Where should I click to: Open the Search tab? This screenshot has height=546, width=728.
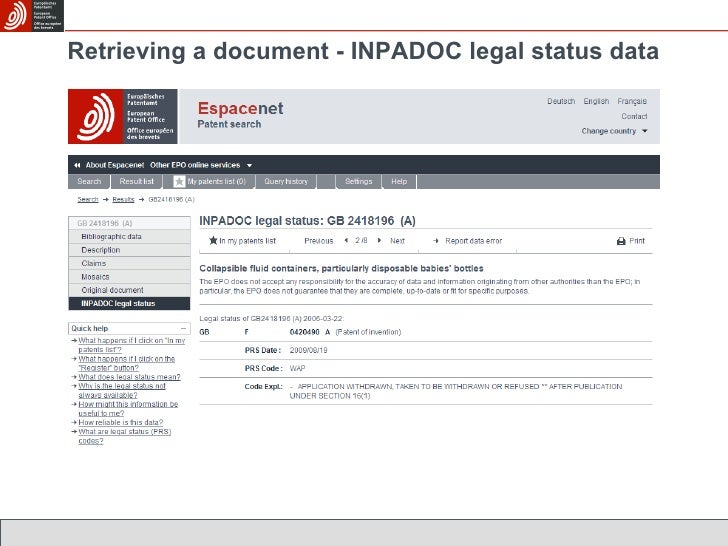(89, 182)
